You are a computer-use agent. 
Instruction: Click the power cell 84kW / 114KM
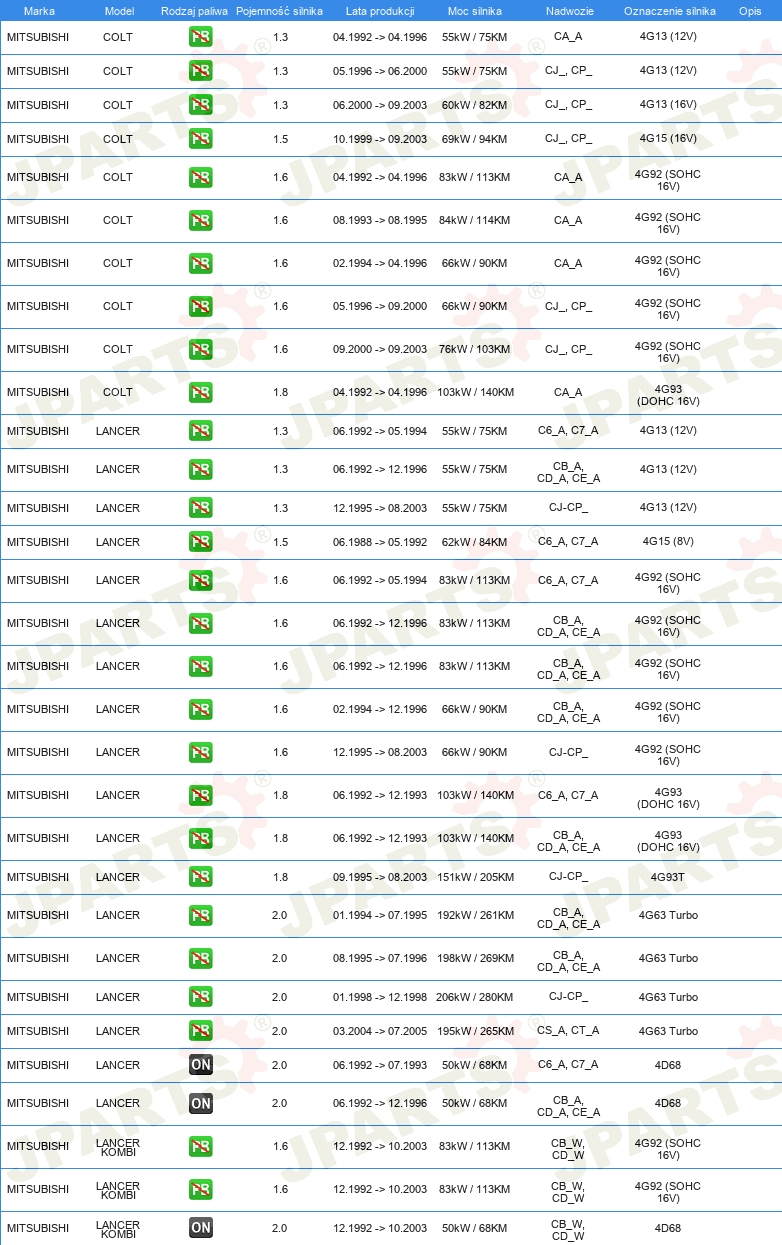tap(475, 220)
